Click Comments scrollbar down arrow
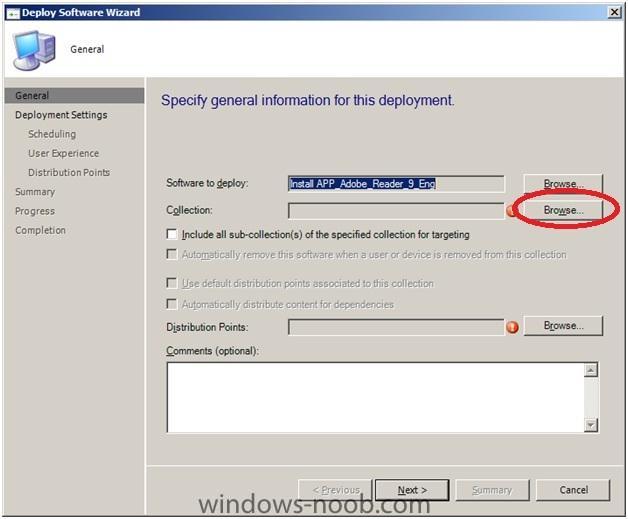The width and height of the screenshot is (628, 519). [591, 424]
